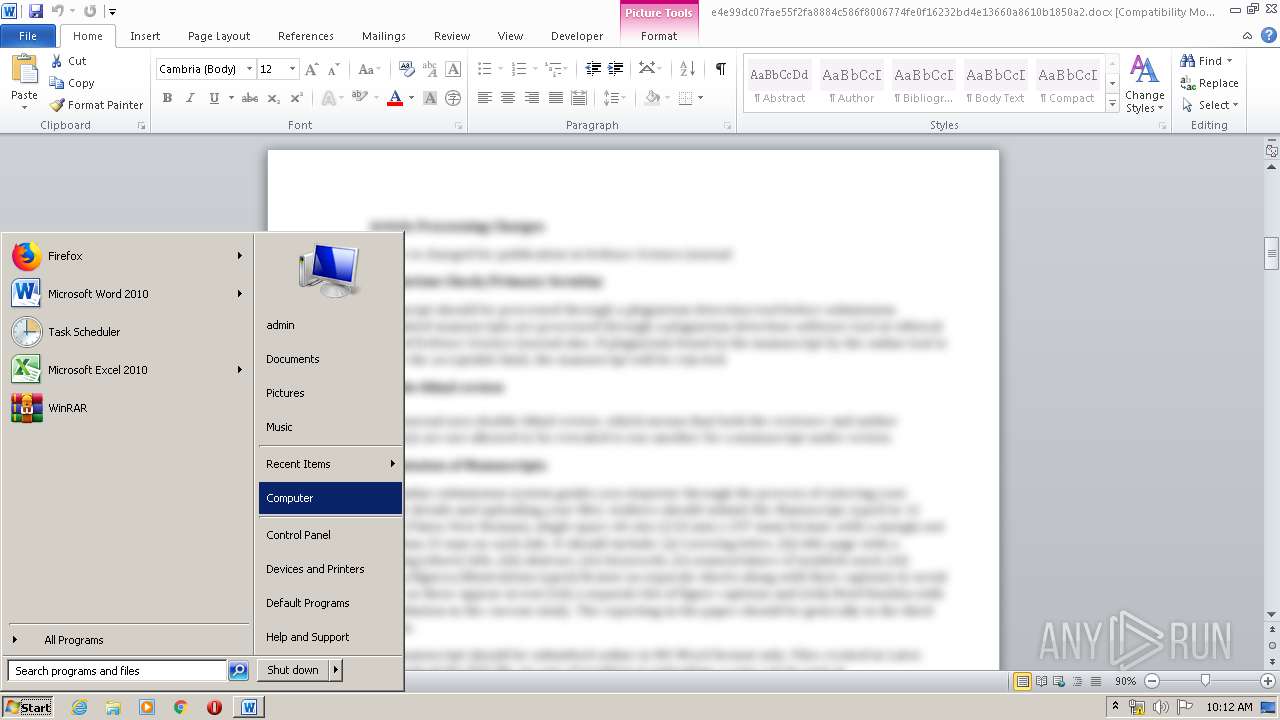Toggle Underline formatting
The width and height of the screenshot is (1280, 720).
pyautogui.click(x=214, y=98)
